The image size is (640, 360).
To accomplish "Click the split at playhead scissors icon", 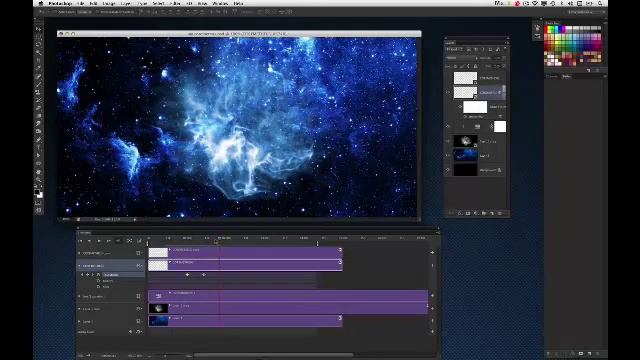I will 129,241.
